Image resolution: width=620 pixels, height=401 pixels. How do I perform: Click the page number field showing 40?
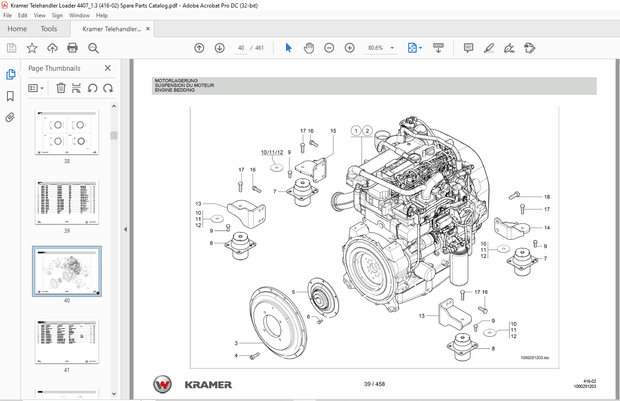pos(241,48)
